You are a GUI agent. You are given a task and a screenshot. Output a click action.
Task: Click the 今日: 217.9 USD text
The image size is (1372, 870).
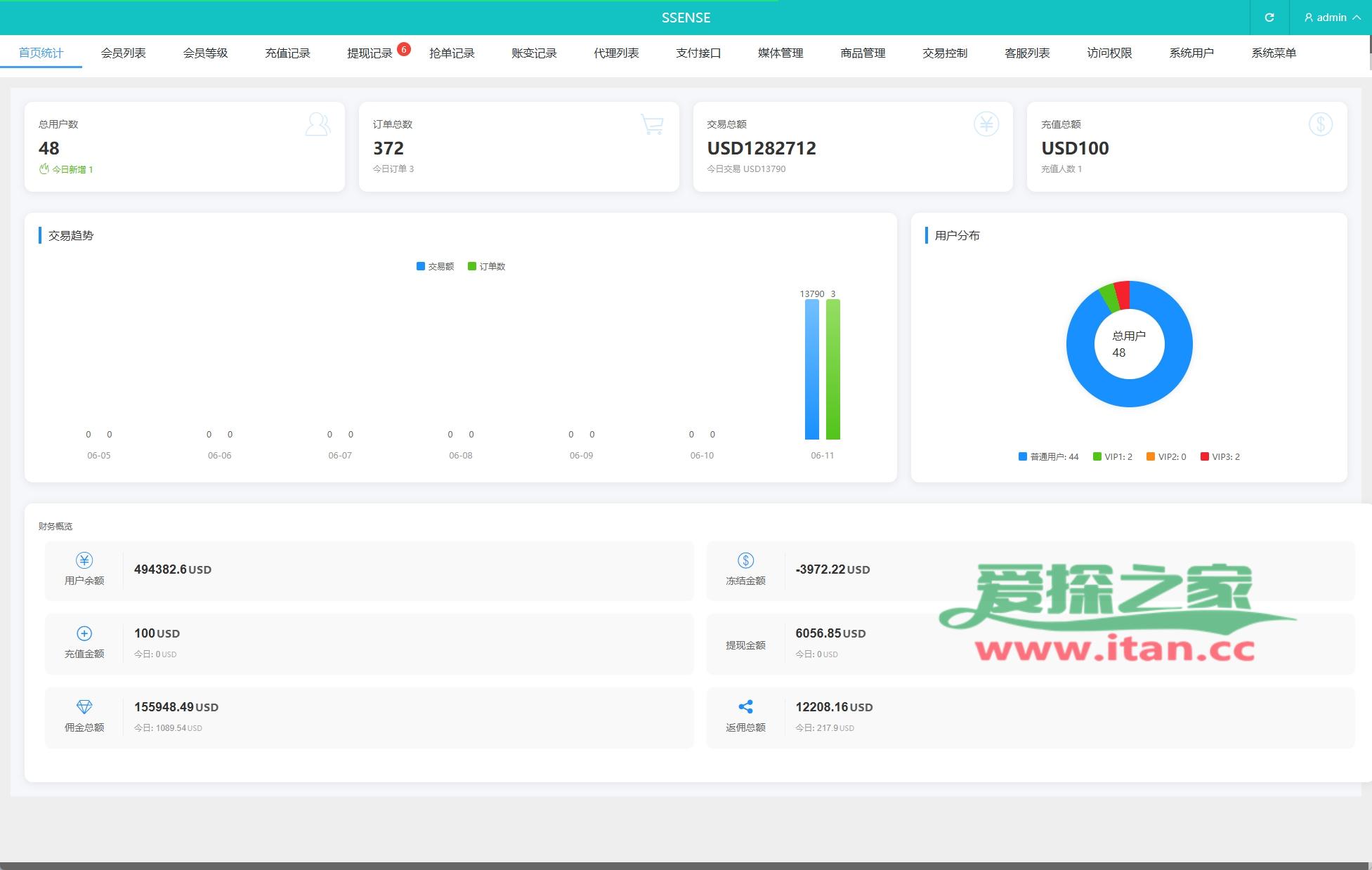coord(825,728)
